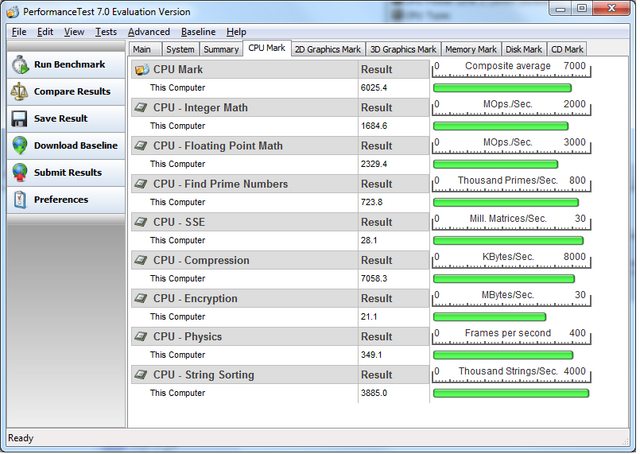Switch to the CD Mark tab
Viewport: 640px width, 454px height.
click(567, 49)
